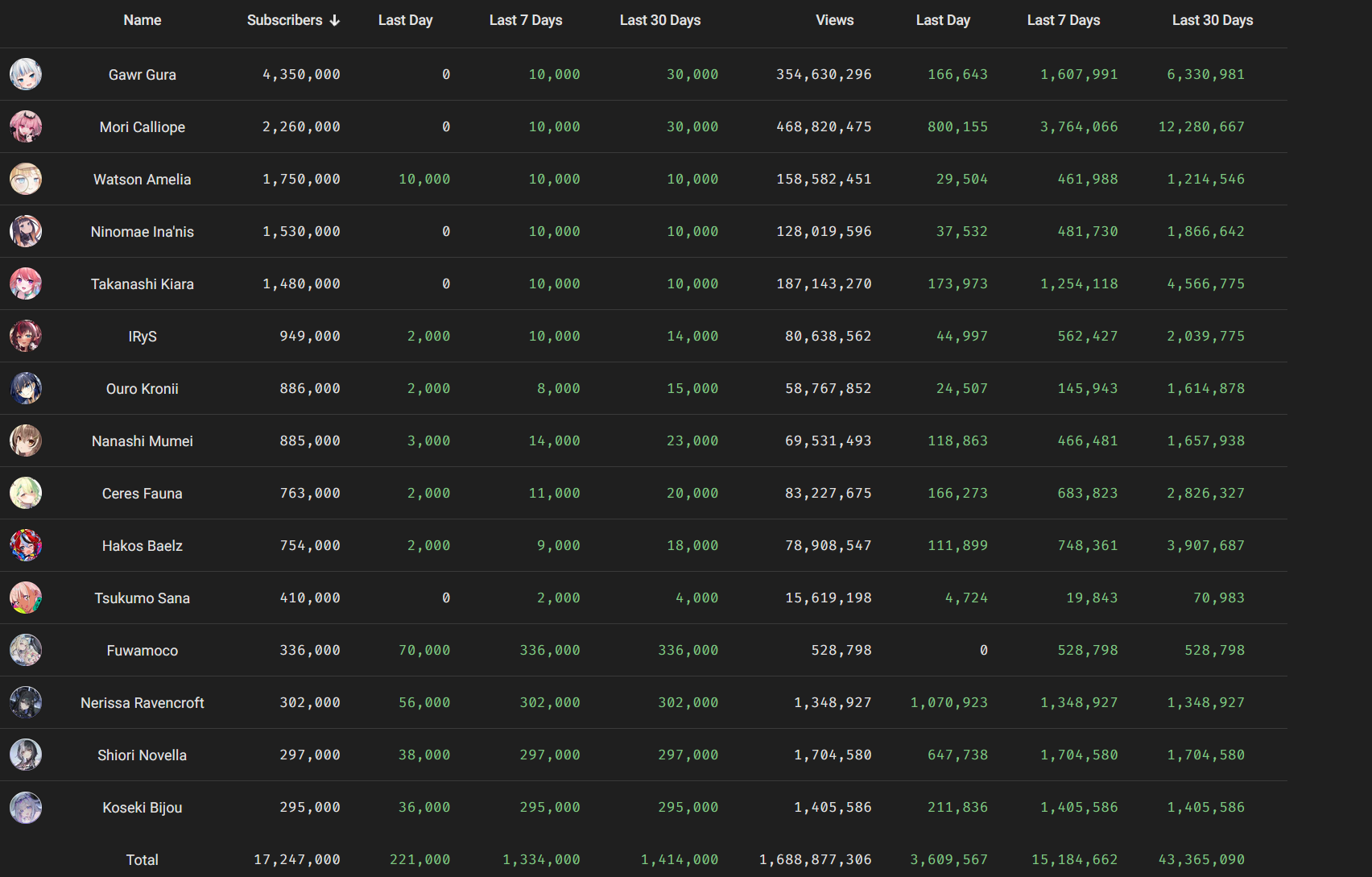Click the IRyS avatar icon

[x=26, y=336]
